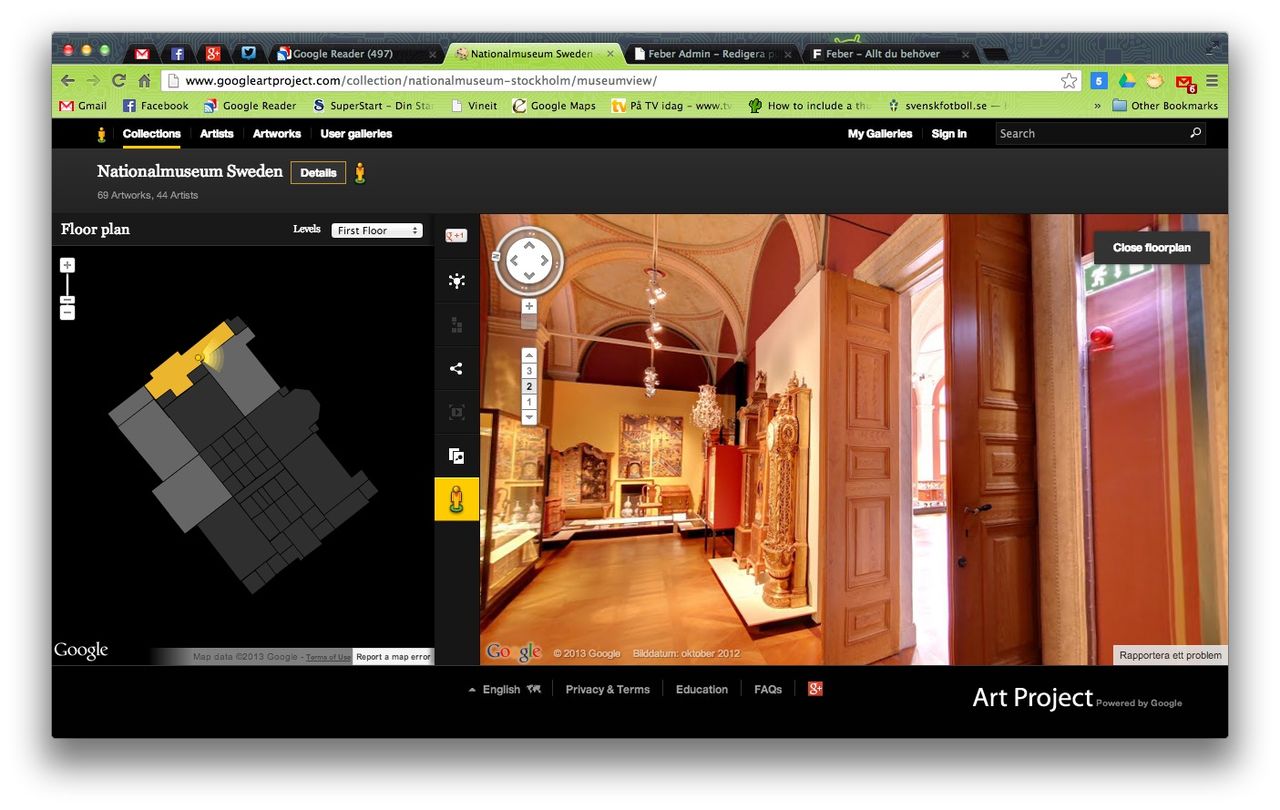
Task: Click Report a map error
Action: pos(393,657)
